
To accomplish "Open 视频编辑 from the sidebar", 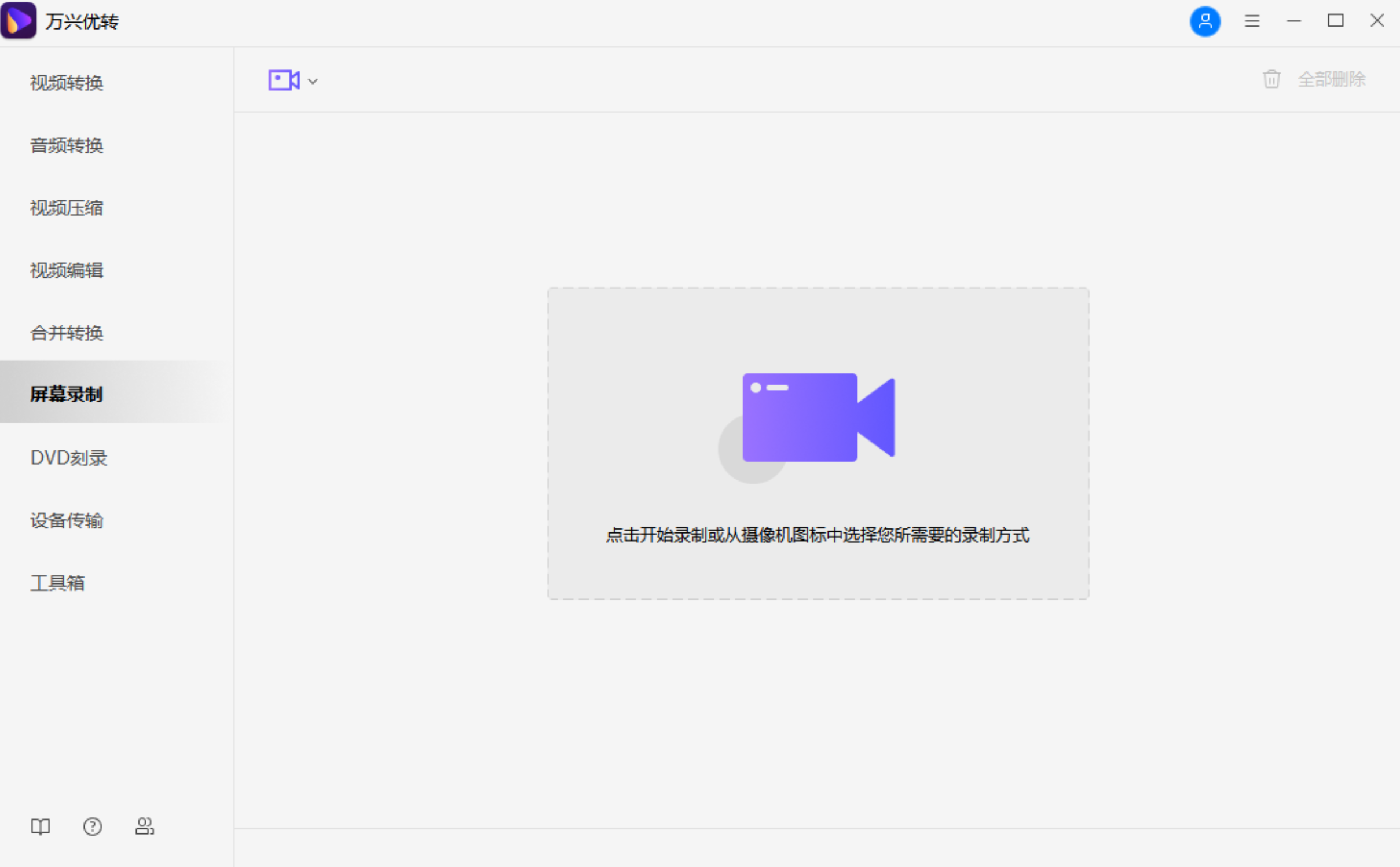I will pos(66,270).
